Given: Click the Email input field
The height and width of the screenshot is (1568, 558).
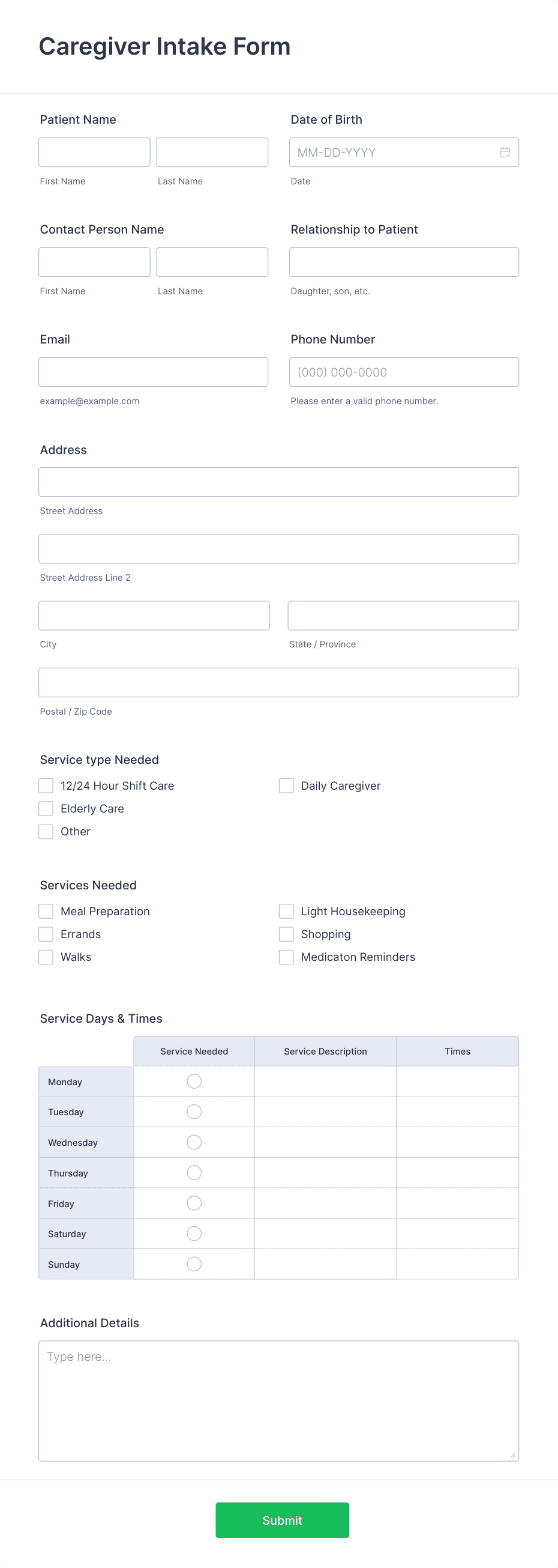Looking at the screenshot, I should (153, 371).
